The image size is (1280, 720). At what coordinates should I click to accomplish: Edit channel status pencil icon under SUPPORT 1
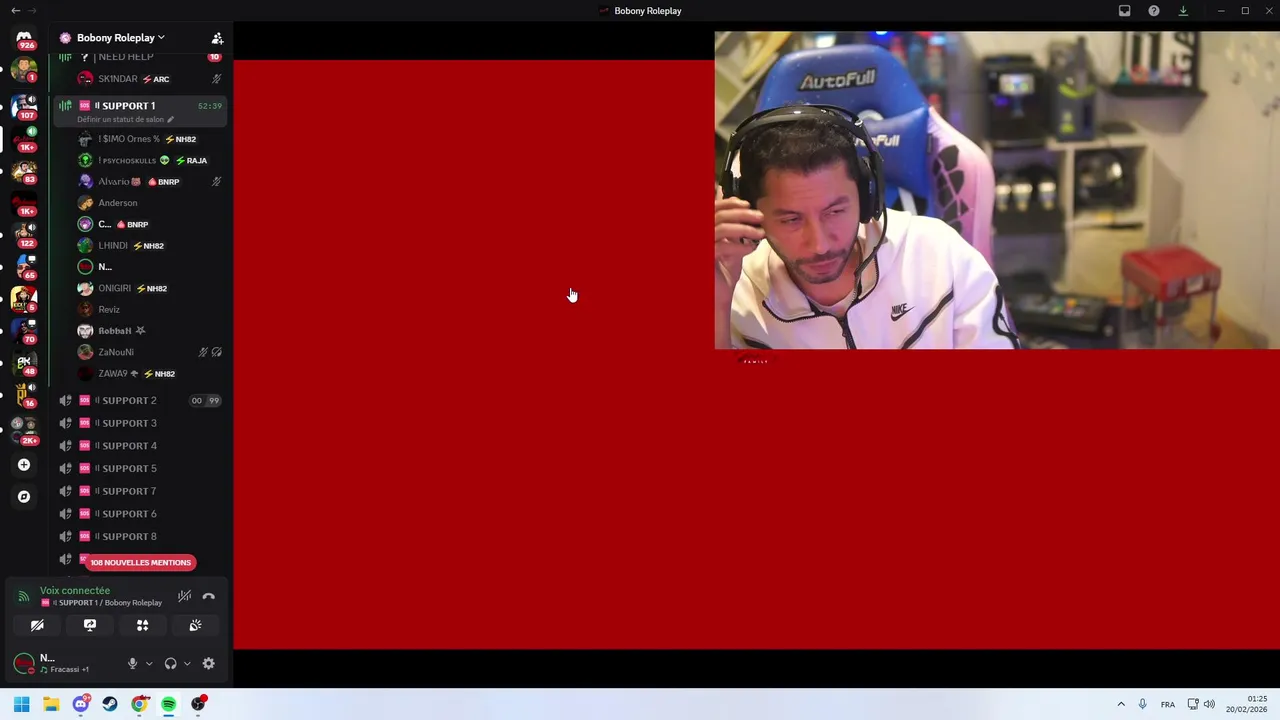click(x=170, y=120)
